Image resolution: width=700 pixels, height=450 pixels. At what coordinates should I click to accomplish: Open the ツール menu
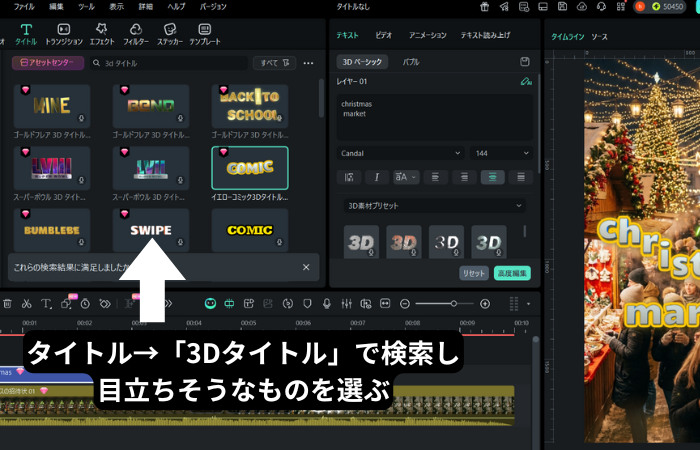86,6
